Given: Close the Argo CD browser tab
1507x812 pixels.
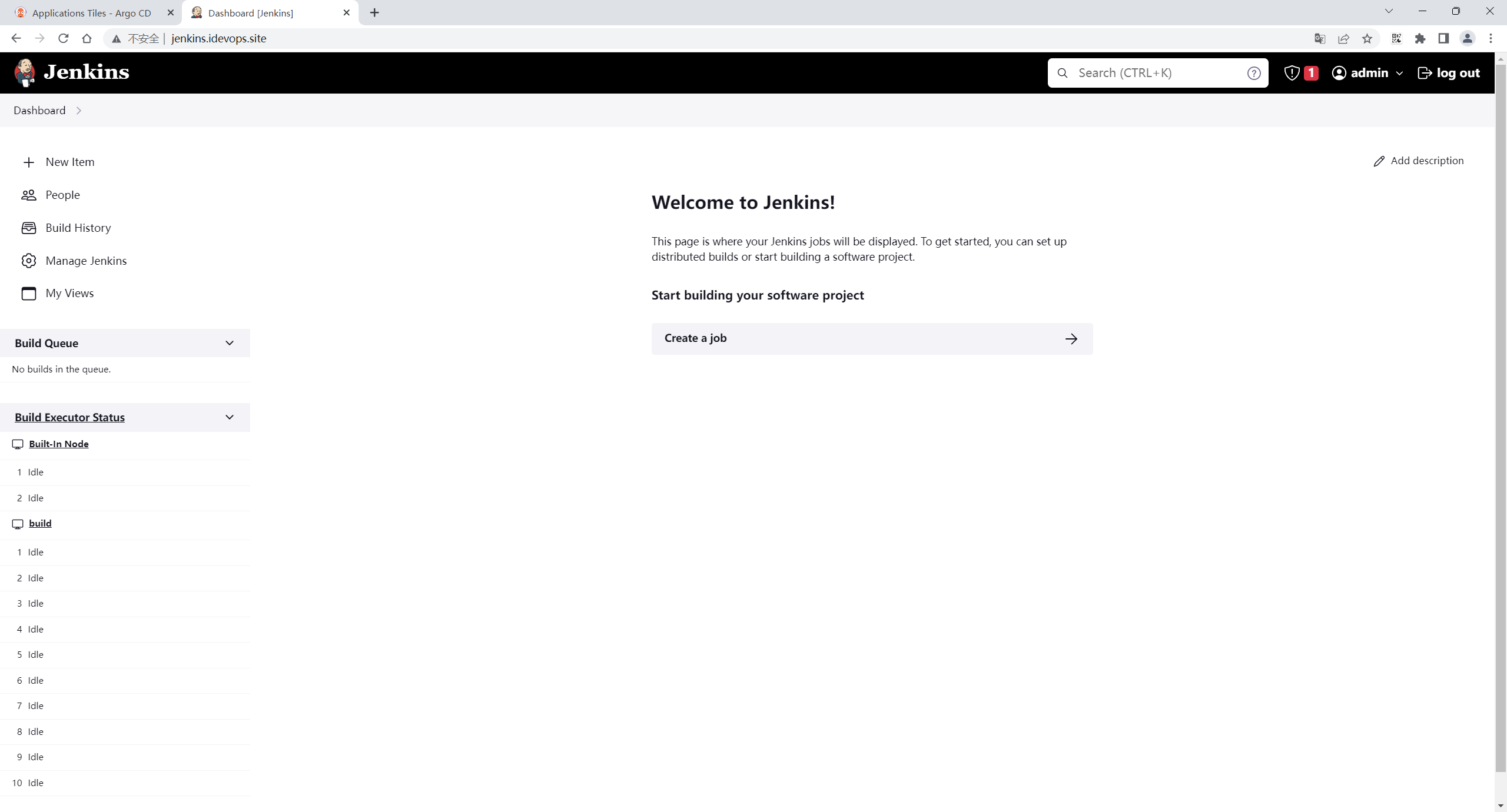Looking at the screenshot, I should (171, 12).
